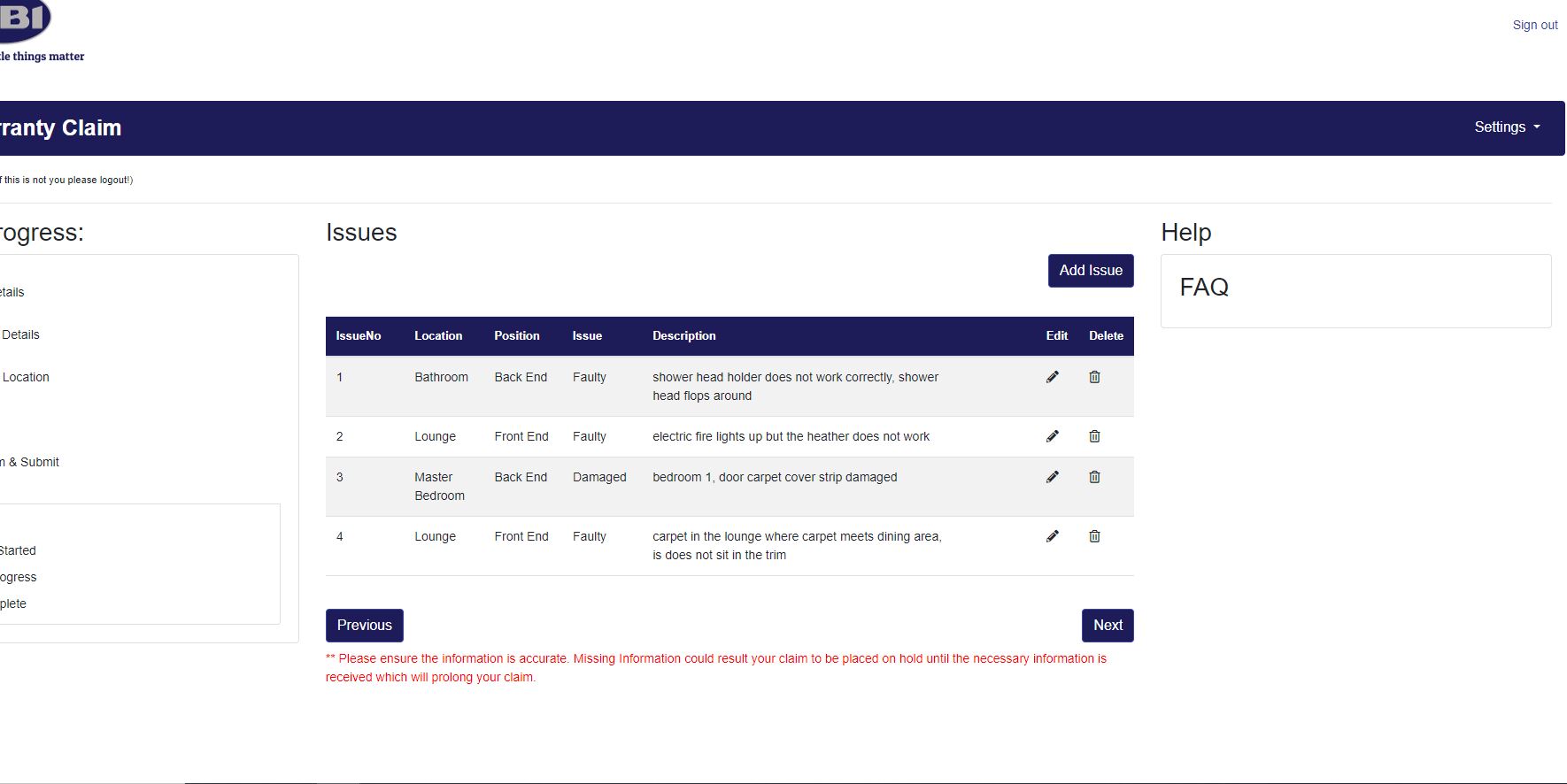Viewport: 1567px width, 784px height.
Task: Open the Settings dropdown menu
Action: click(1507, 127)
